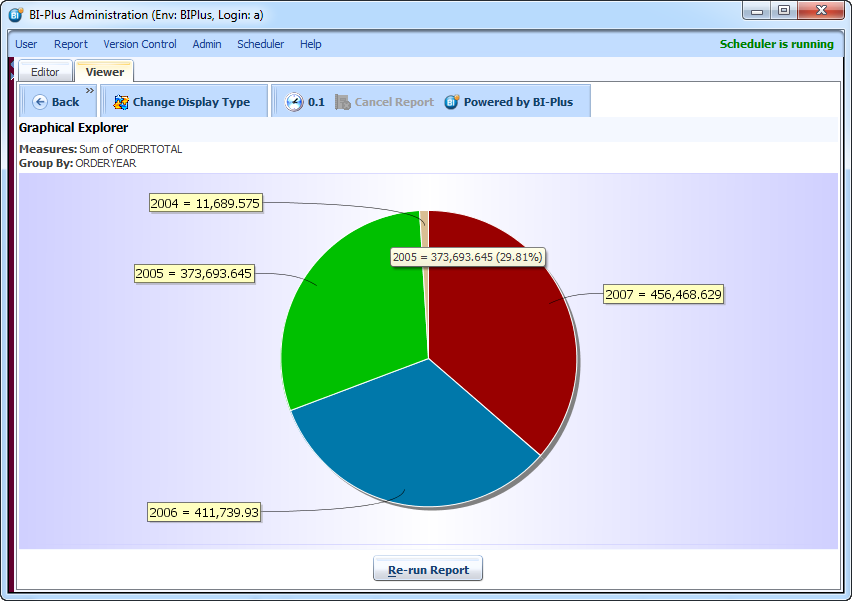Open the Help menu
Viewport: 852px width, 601px height.
pos(311,44)
